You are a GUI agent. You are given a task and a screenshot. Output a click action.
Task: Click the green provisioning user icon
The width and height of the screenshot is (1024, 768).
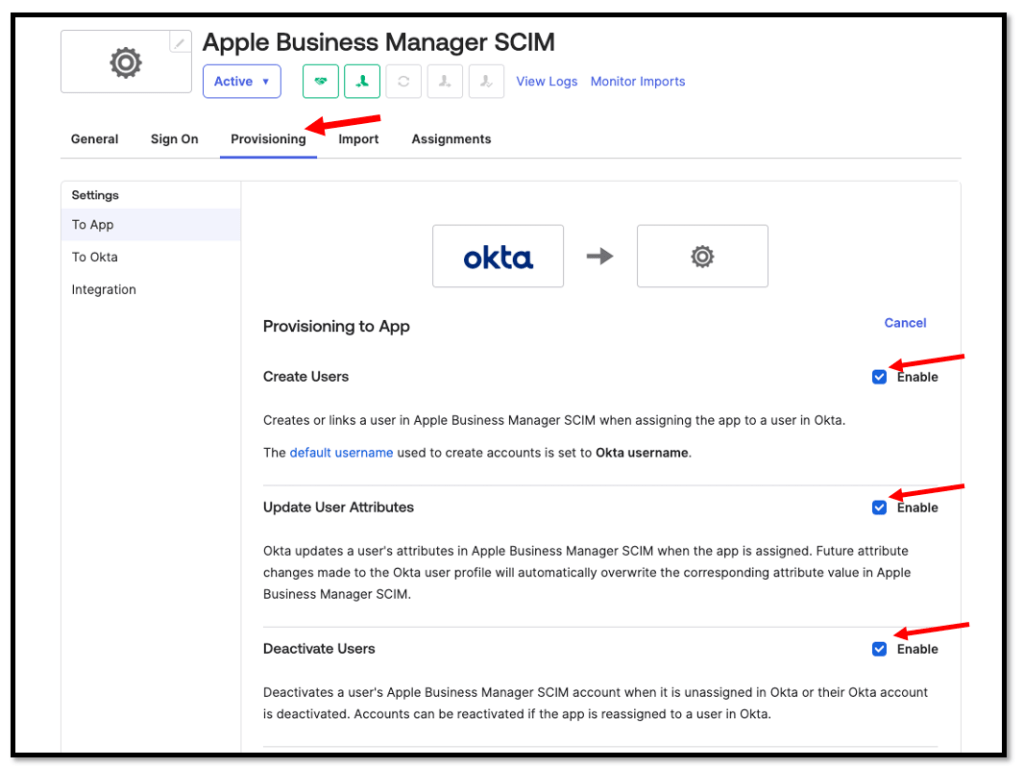(x=362, y=82)
